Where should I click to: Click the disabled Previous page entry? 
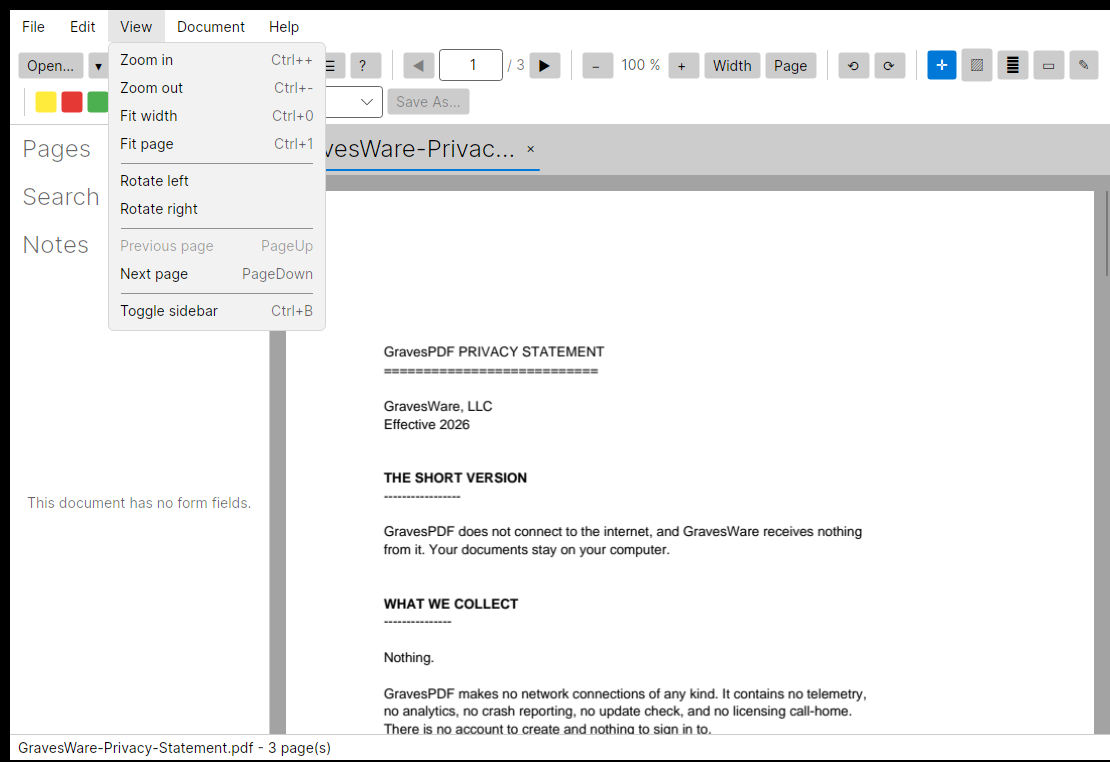click(x=217, y=246)
